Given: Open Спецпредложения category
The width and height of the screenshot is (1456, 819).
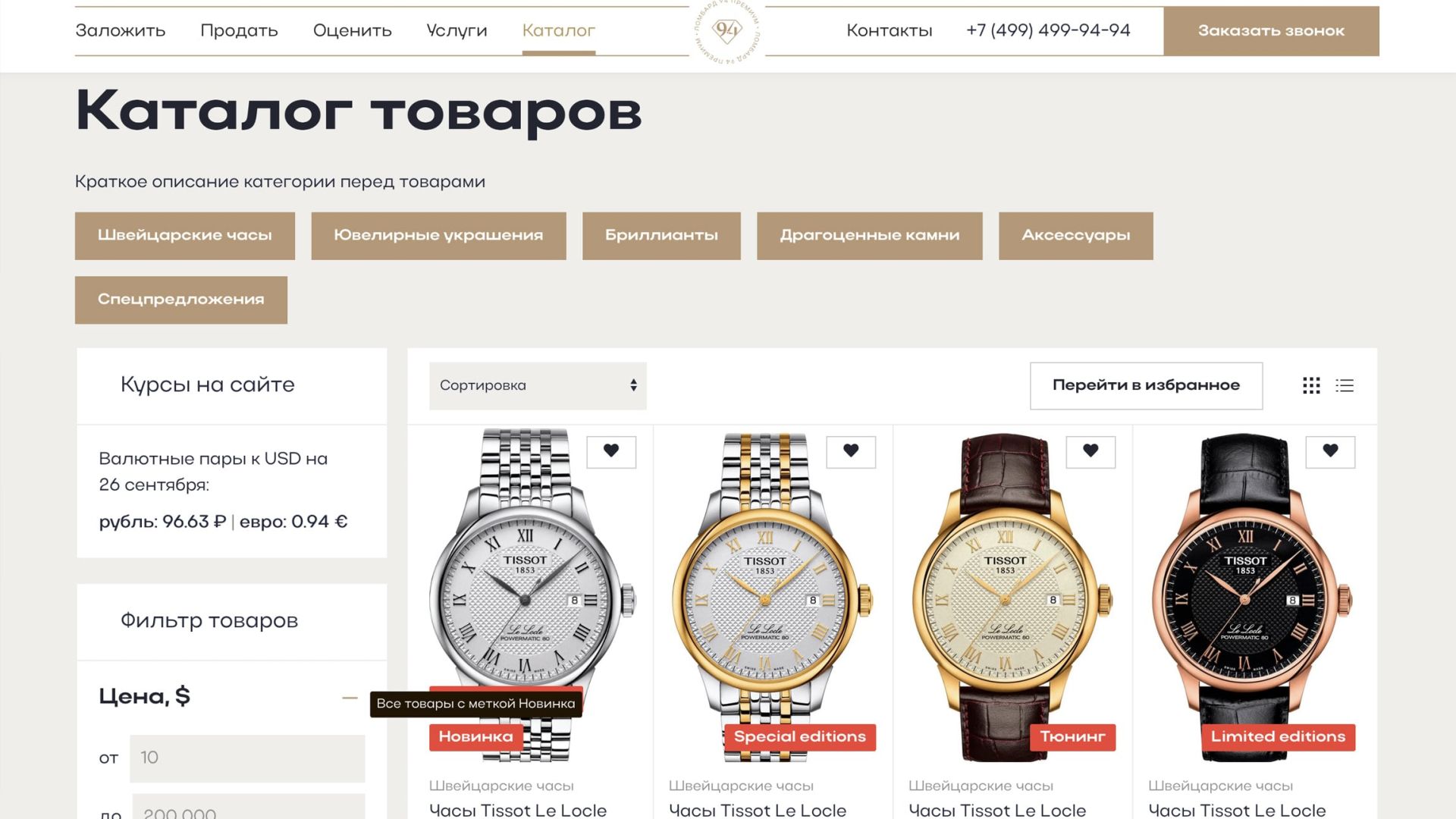Looking at the screenshot, I should [x=181, y=300].
